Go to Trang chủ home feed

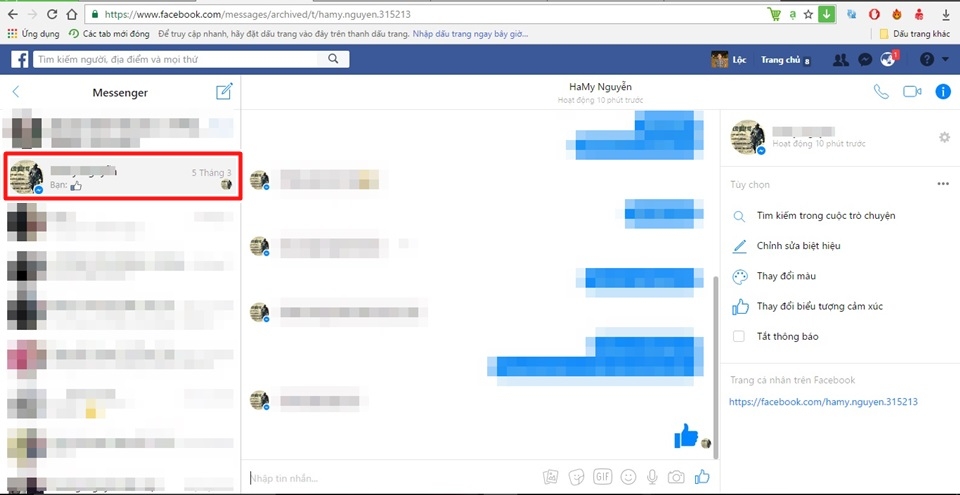[x=781, y=59]
